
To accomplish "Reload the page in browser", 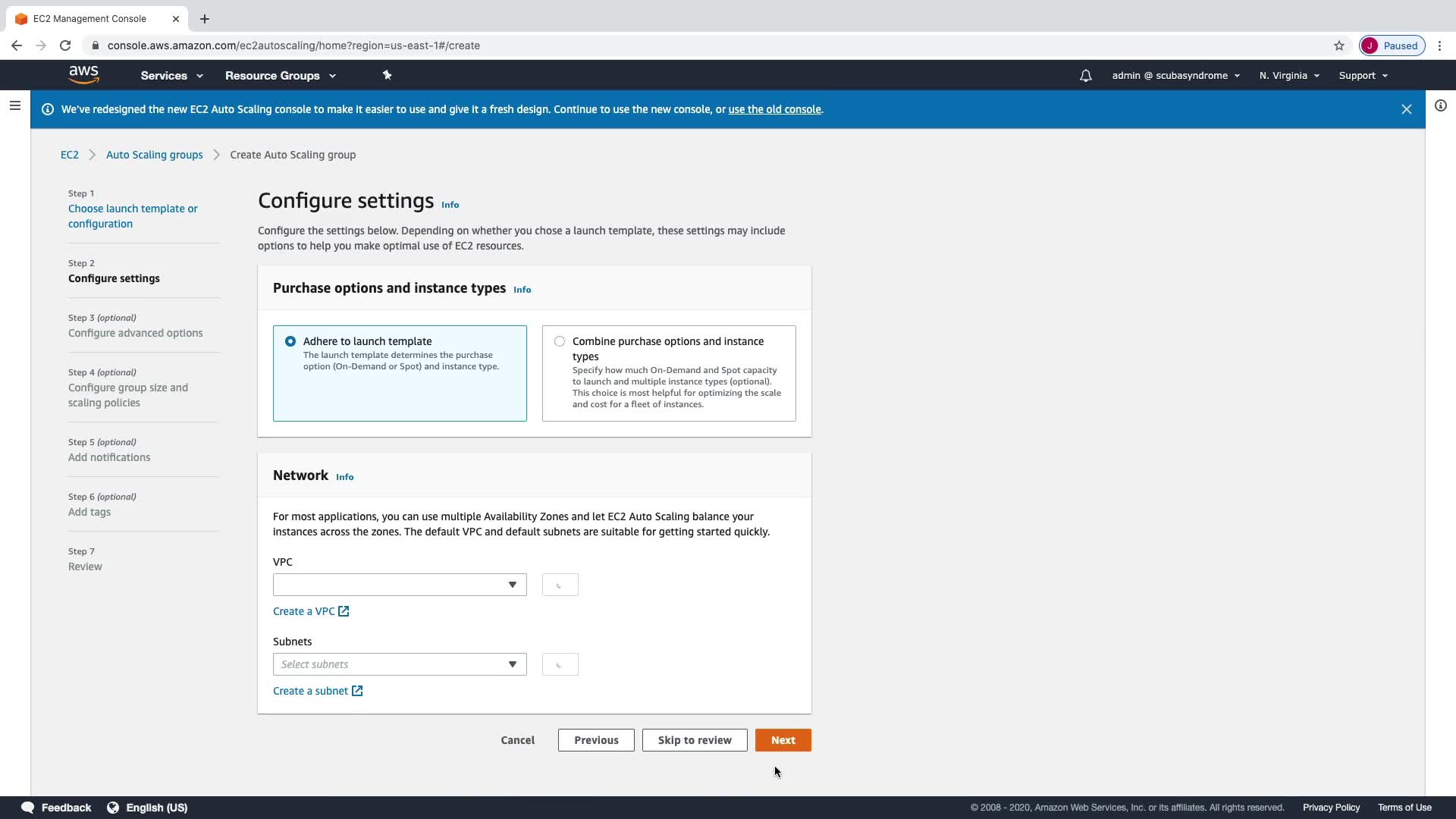I will pyautogui.click(x=65, y=45).
